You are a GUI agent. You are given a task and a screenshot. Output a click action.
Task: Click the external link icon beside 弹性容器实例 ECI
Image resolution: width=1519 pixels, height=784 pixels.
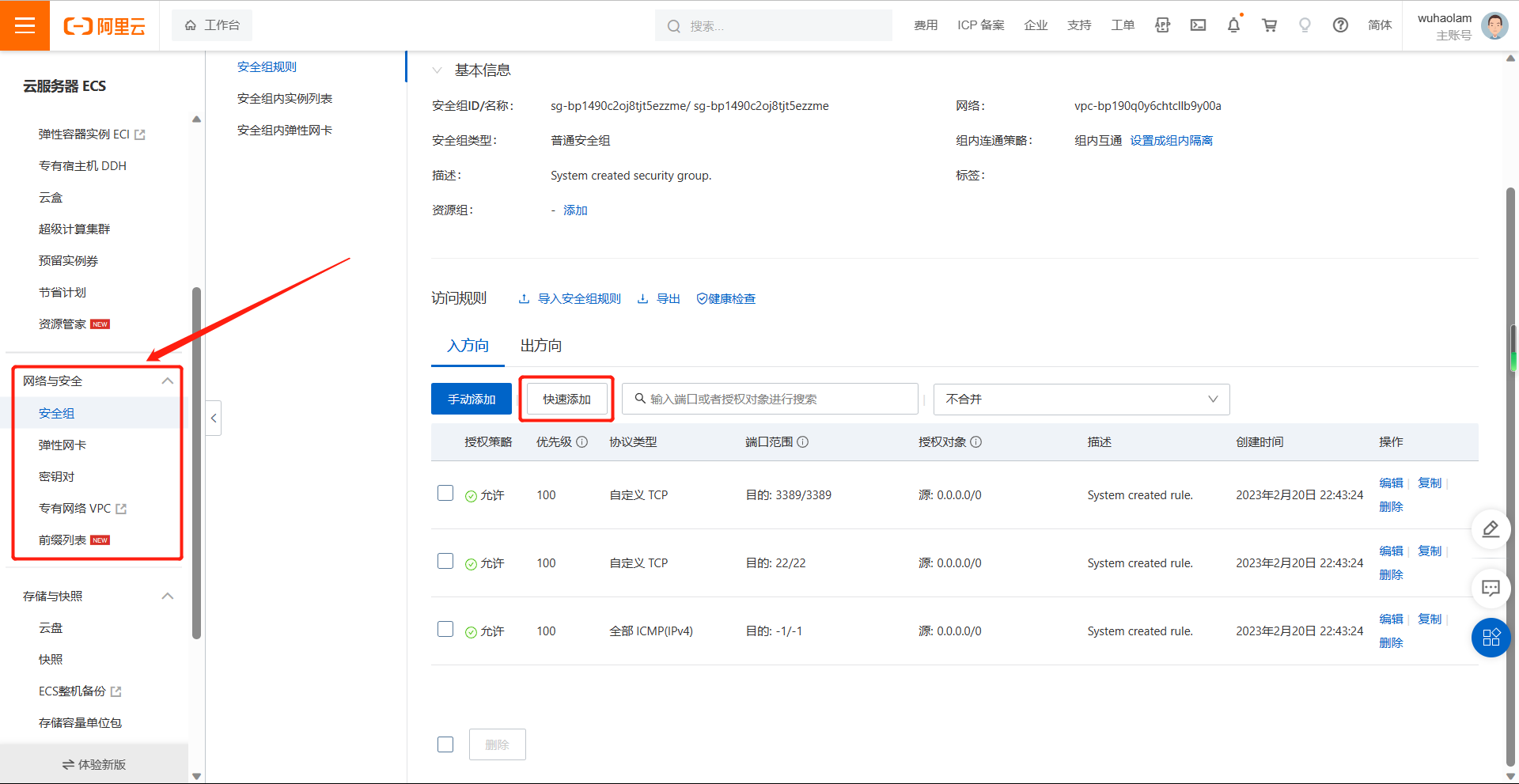pos(140,134)
